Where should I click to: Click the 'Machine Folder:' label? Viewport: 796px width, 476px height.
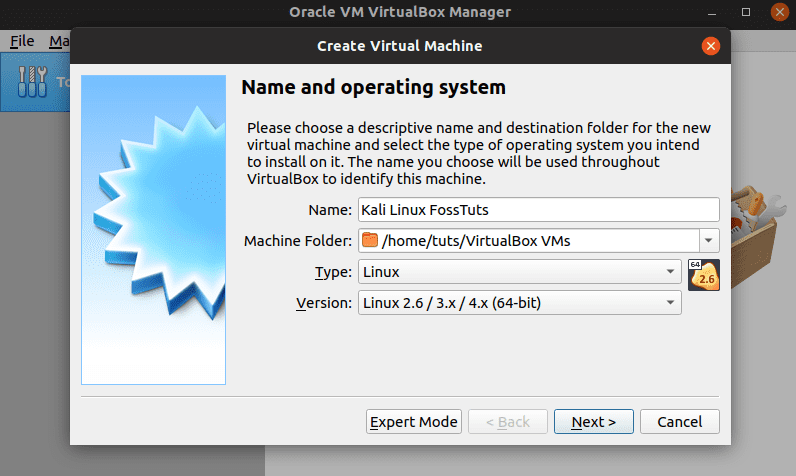coord(298,241)
